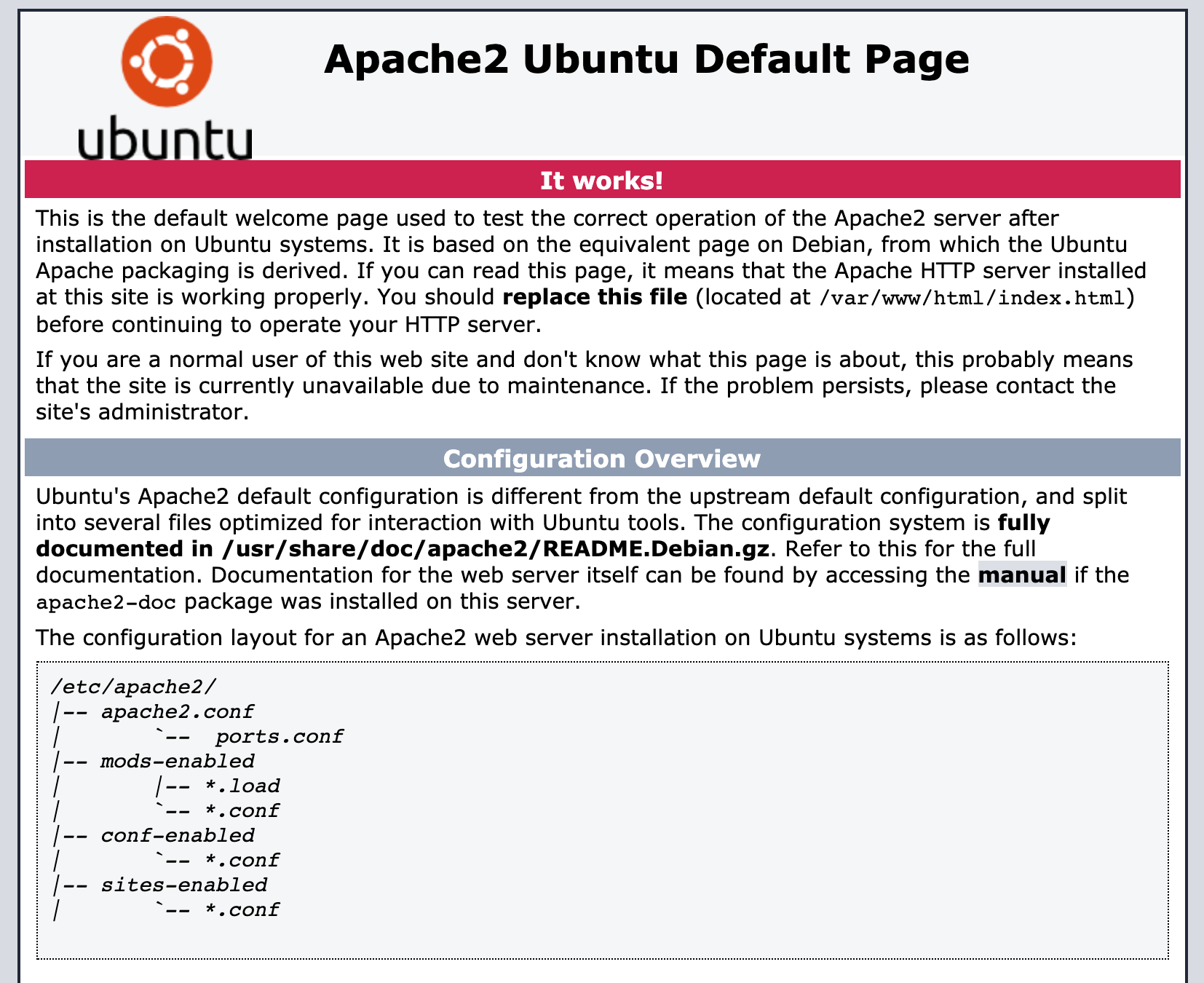Select the Apache2 Ubuntu Default Page title
This screenshot has width=1204, height=983.
click(646, 60)
